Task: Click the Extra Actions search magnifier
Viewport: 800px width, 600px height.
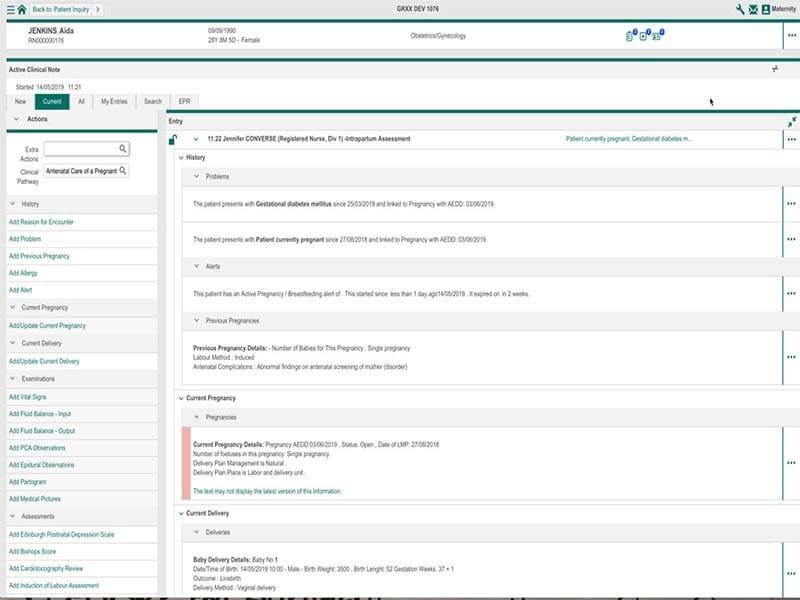Action: [x=122, y=148]
